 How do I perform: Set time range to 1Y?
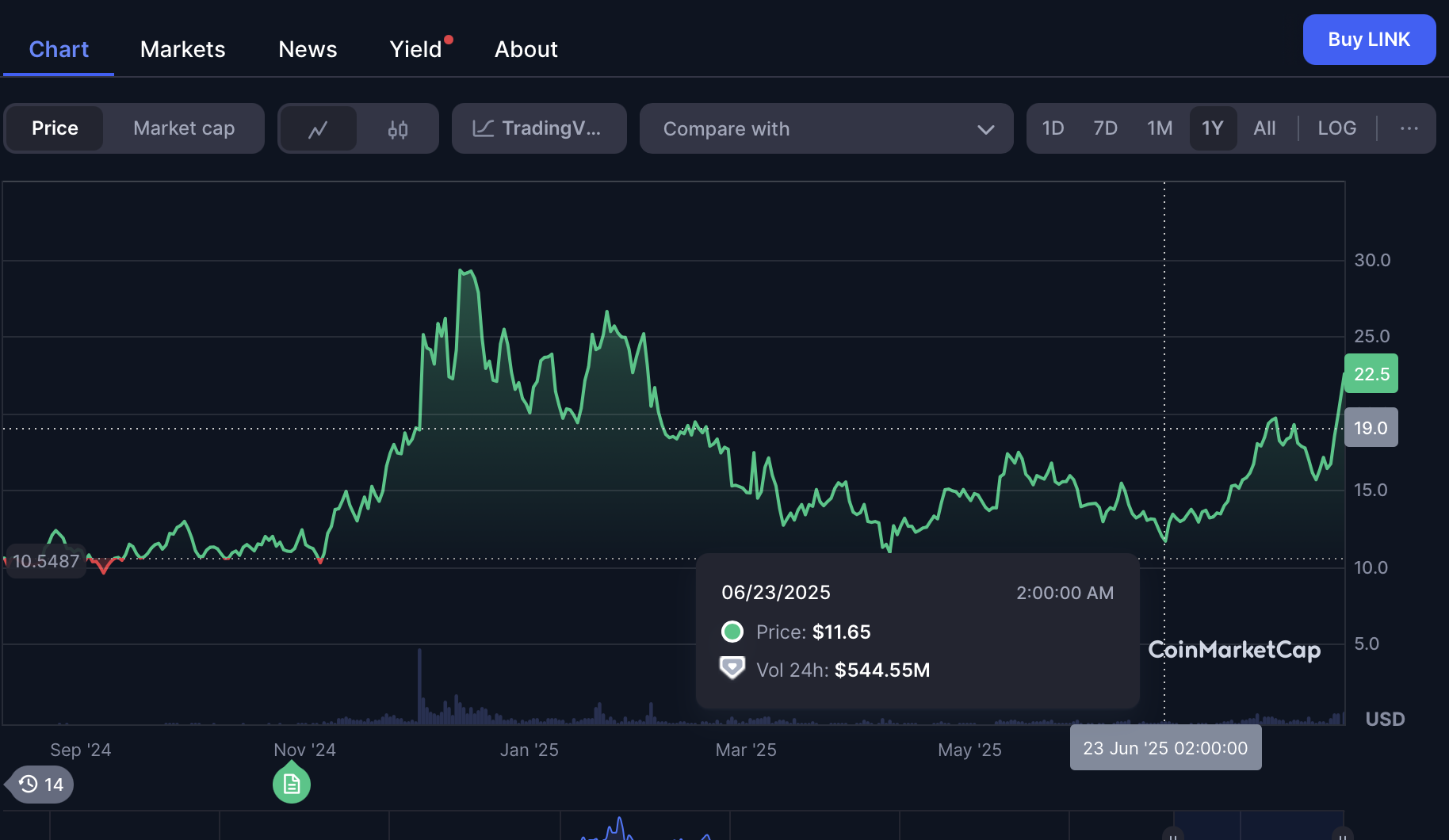(1213, 128)
